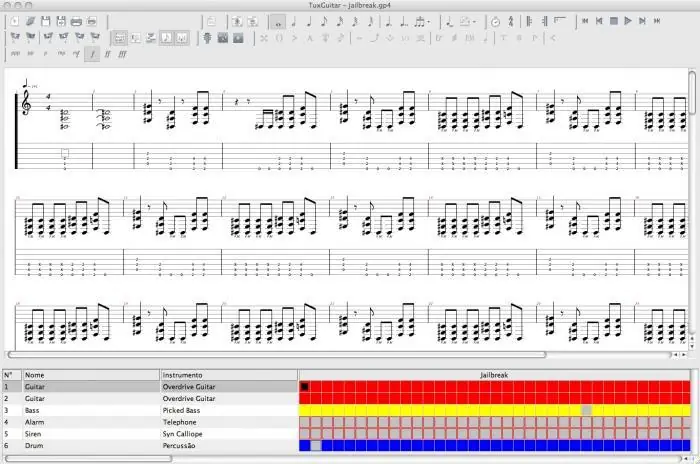Toggle the highlighted single-note view button
Image resolution: width=700 pixels, height=464 pixels.
click(x=166, y=38)
